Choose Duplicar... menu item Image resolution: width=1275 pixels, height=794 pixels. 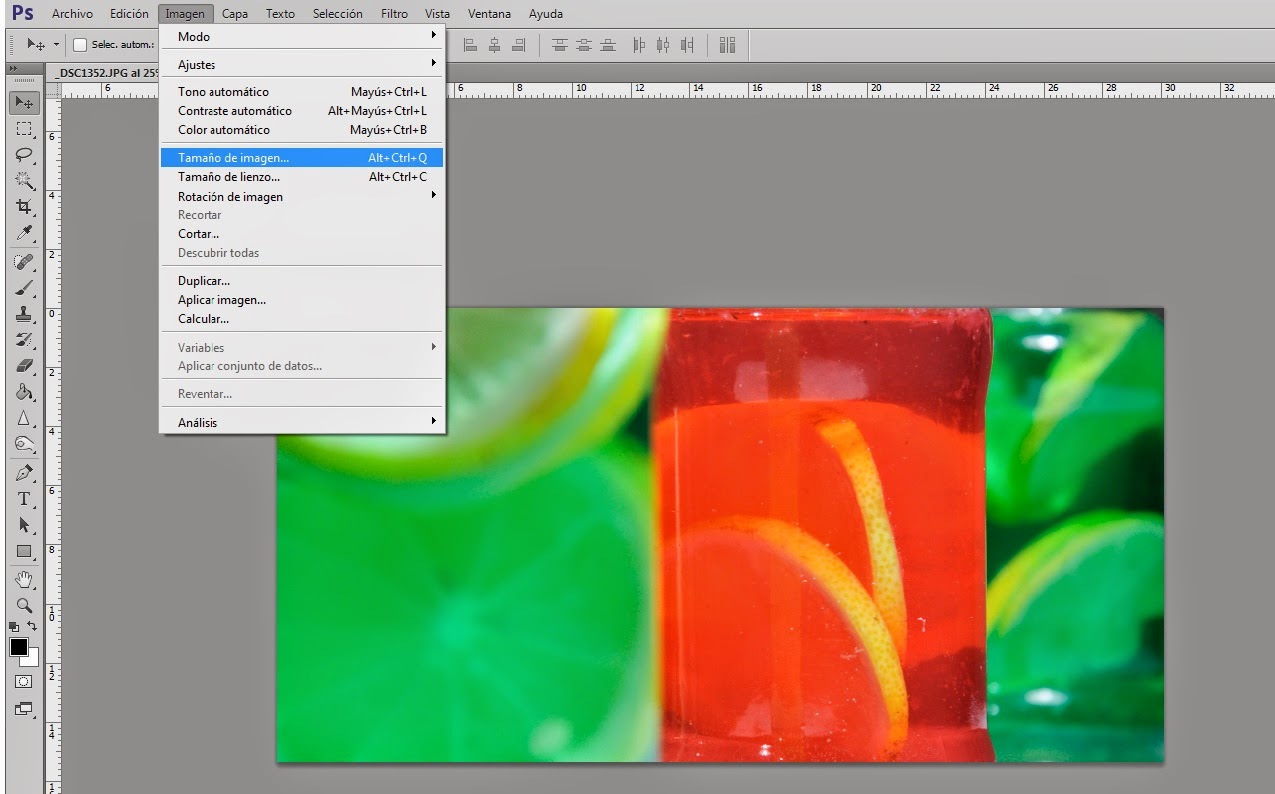click(301, 281)
